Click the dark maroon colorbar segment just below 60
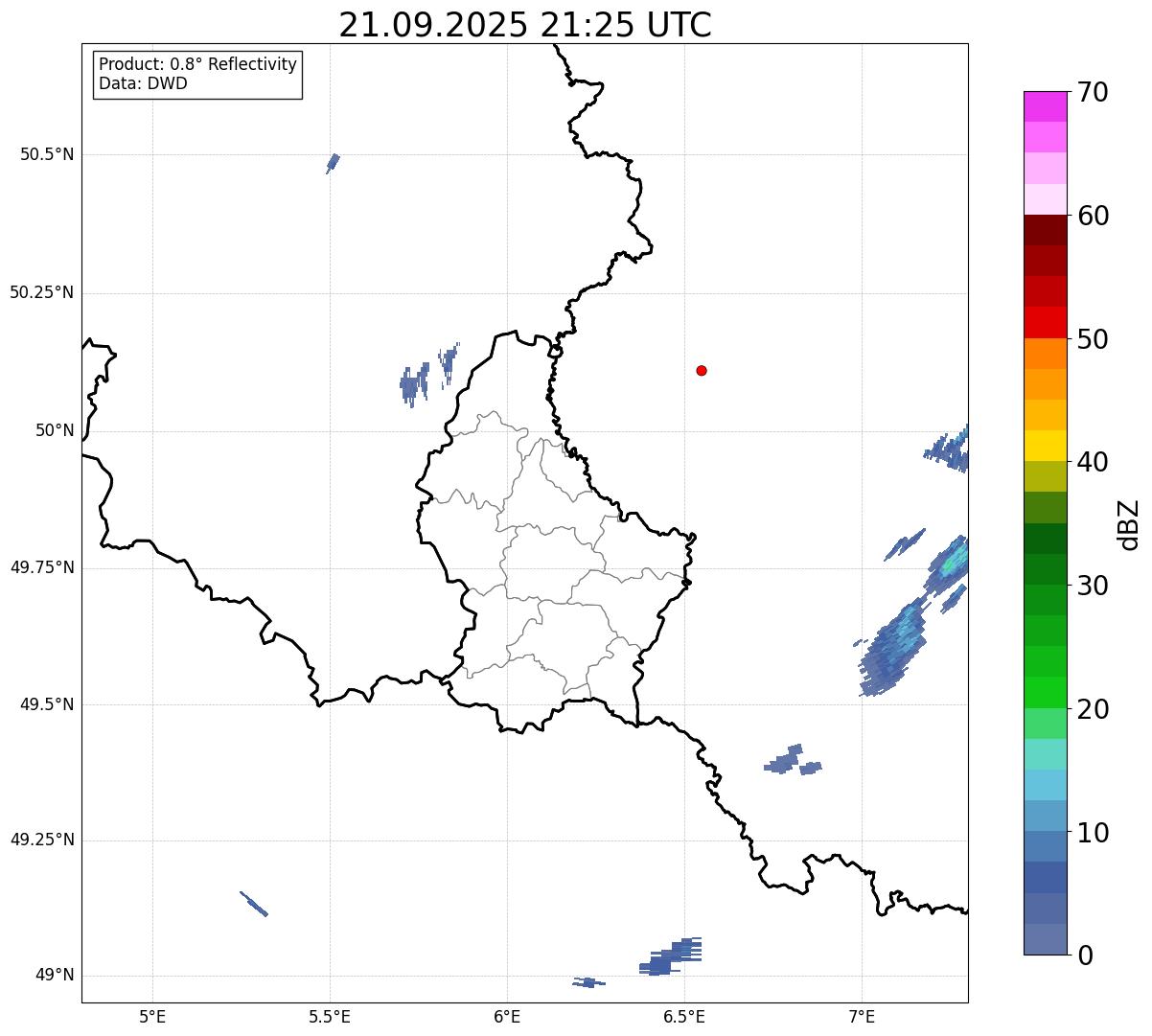 pos(1045,230)
